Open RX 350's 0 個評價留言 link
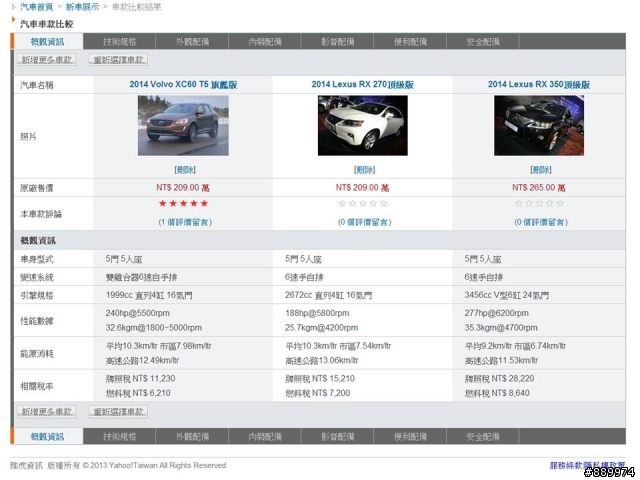The image size is (640, 480). tap(541, 222)
